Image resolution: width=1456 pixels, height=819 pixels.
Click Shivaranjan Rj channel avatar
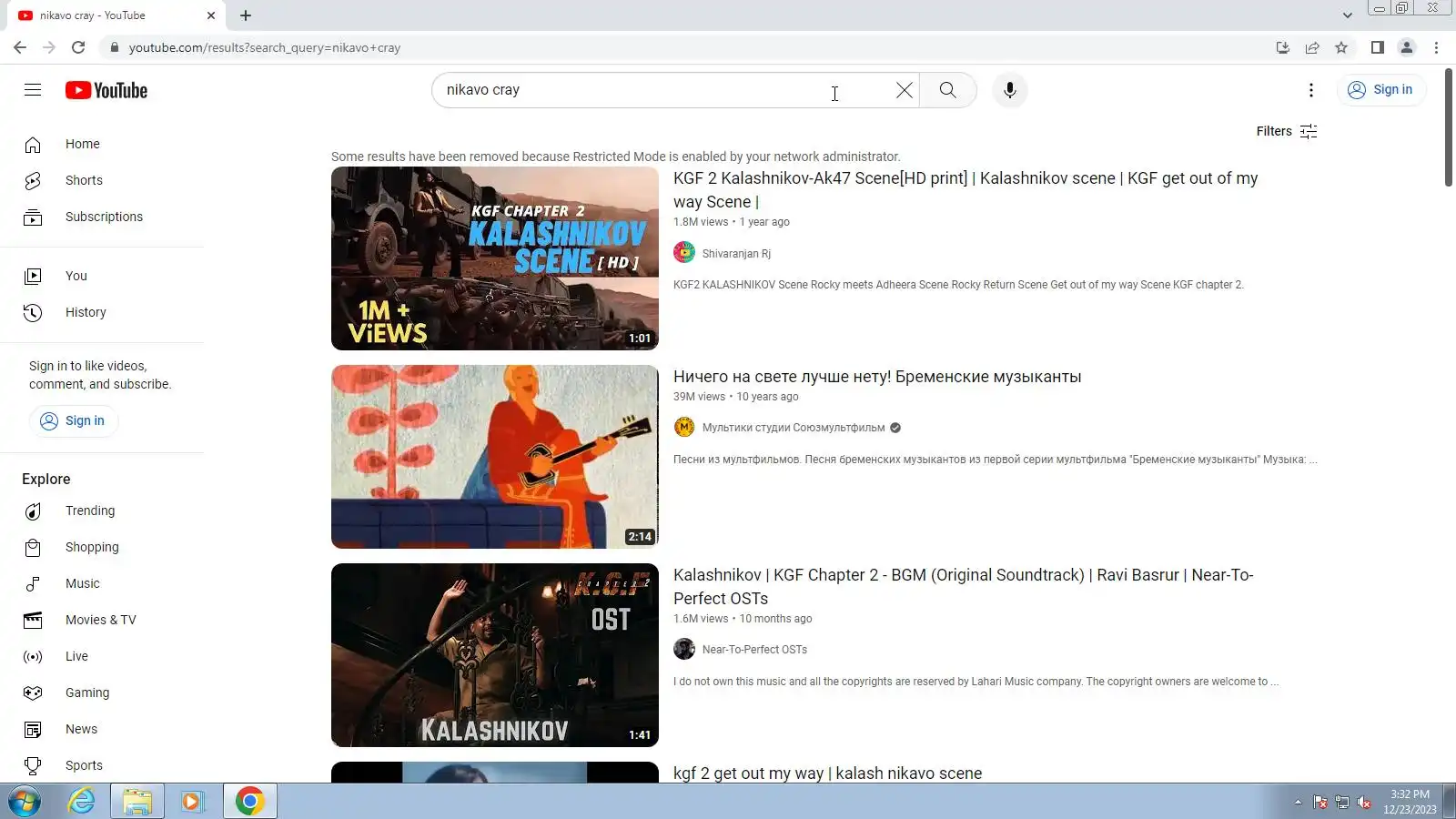coord(684,253)
